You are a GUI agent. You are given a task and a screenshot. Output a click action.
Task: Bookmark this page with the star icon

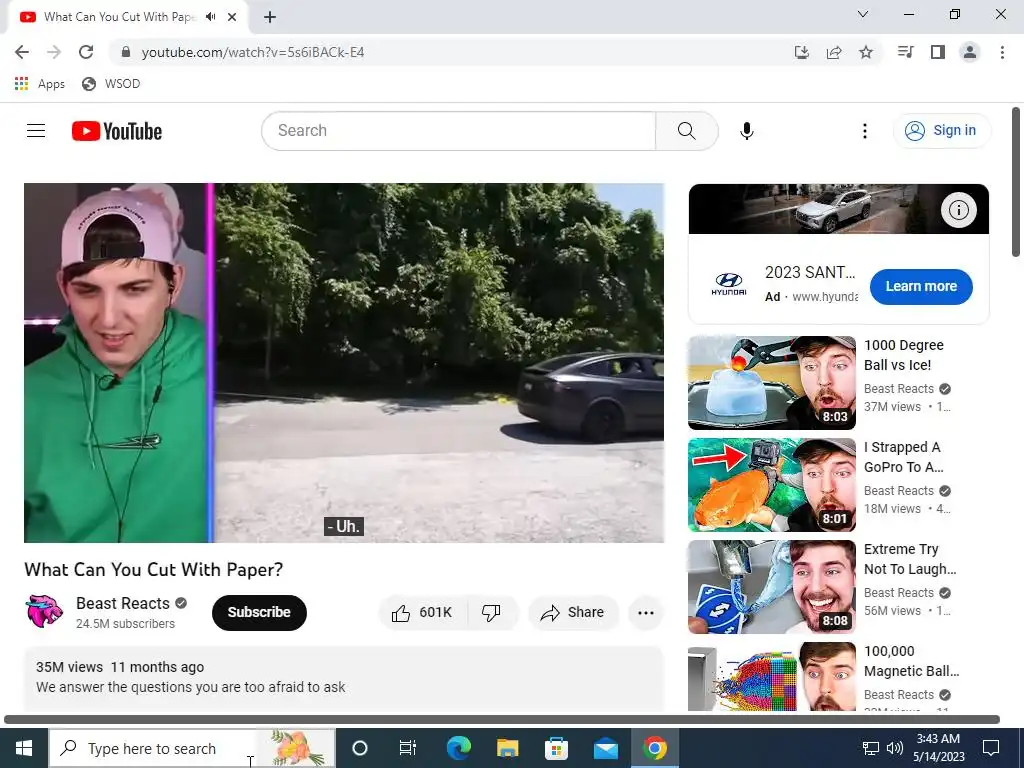point(866,52)
